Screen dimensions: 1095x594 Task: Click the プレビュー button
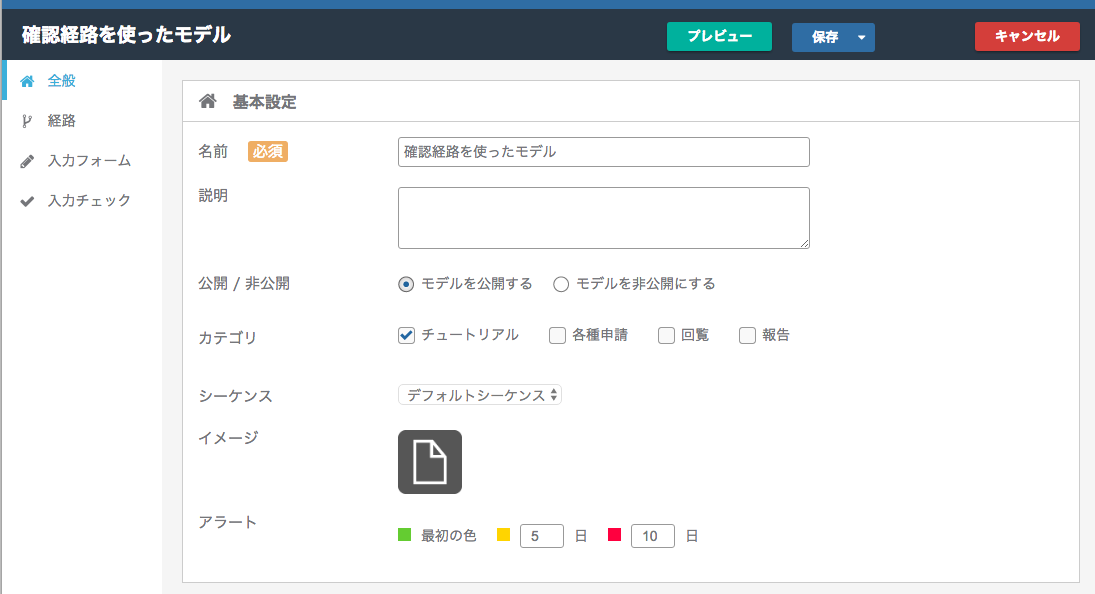[719, 36]
